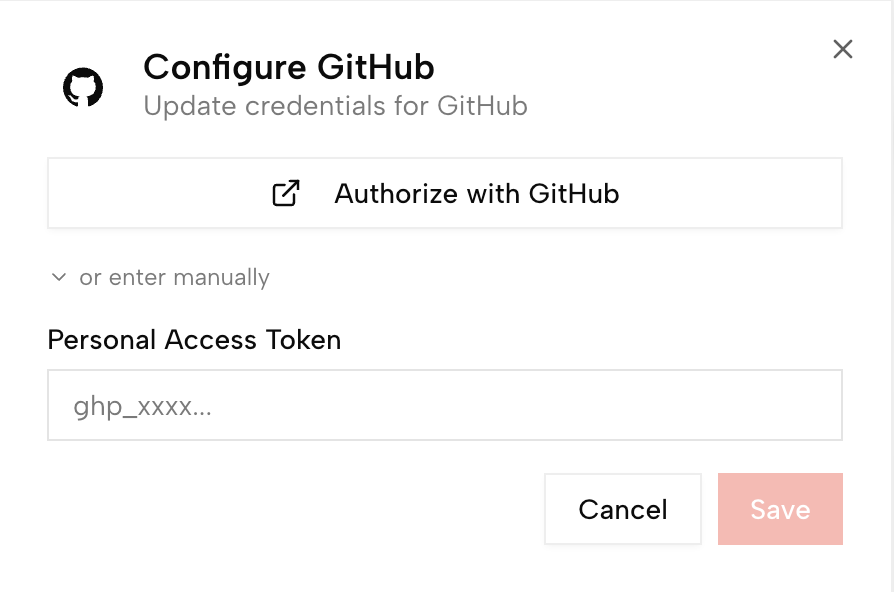Image resolution: width=894 pixels, height=592 pixels.
Task: Click the GitHub Octocat logo icon
Action: [x=83, y=87]
